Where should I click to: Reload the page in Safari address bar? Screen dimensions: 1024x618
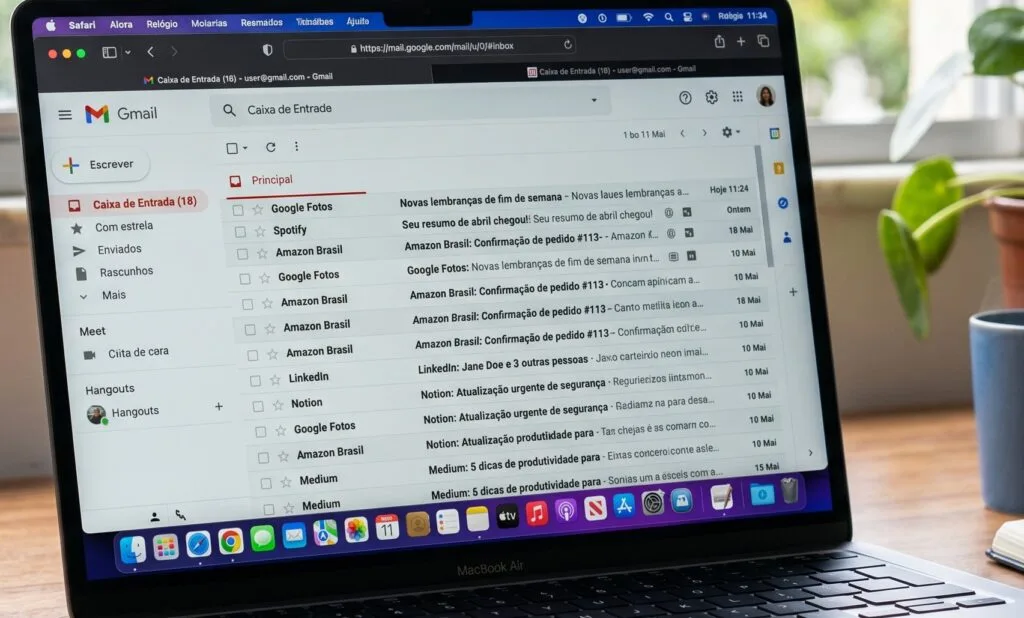coord(568,44)
